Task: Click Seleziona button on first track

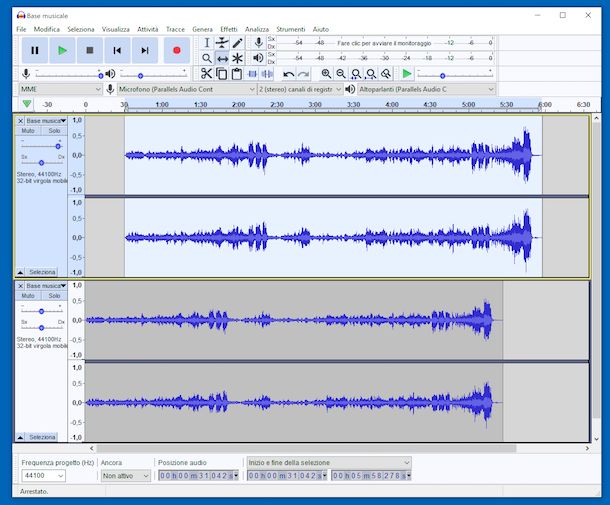Action: pos(42,272)
